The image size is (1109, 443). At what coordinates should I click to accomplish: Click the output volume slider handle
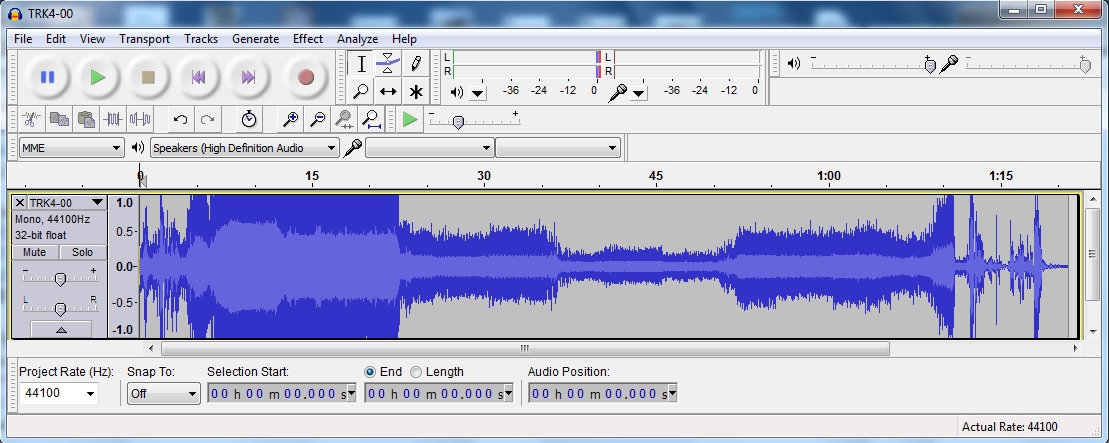point(930,65)
